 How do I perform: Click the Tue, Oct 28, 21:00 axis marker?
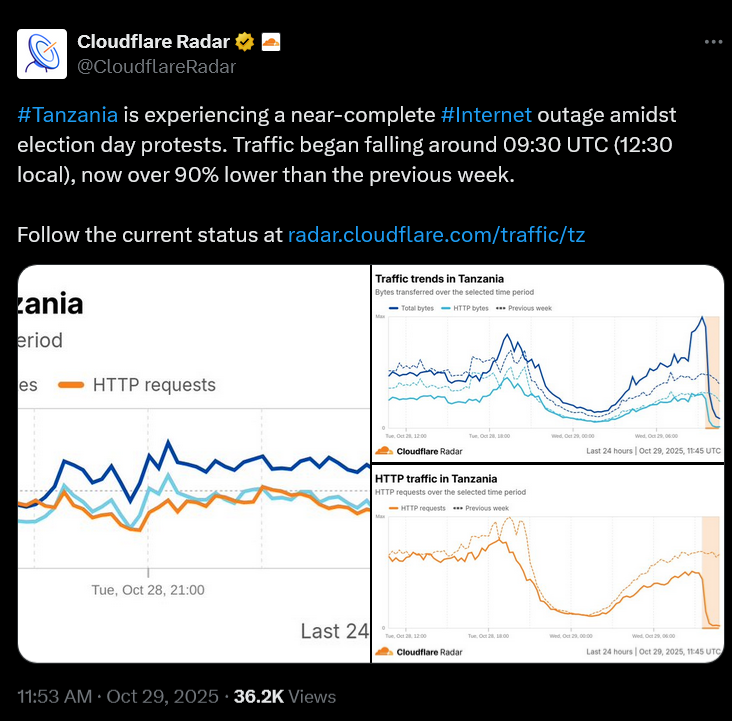click(148, 590)
